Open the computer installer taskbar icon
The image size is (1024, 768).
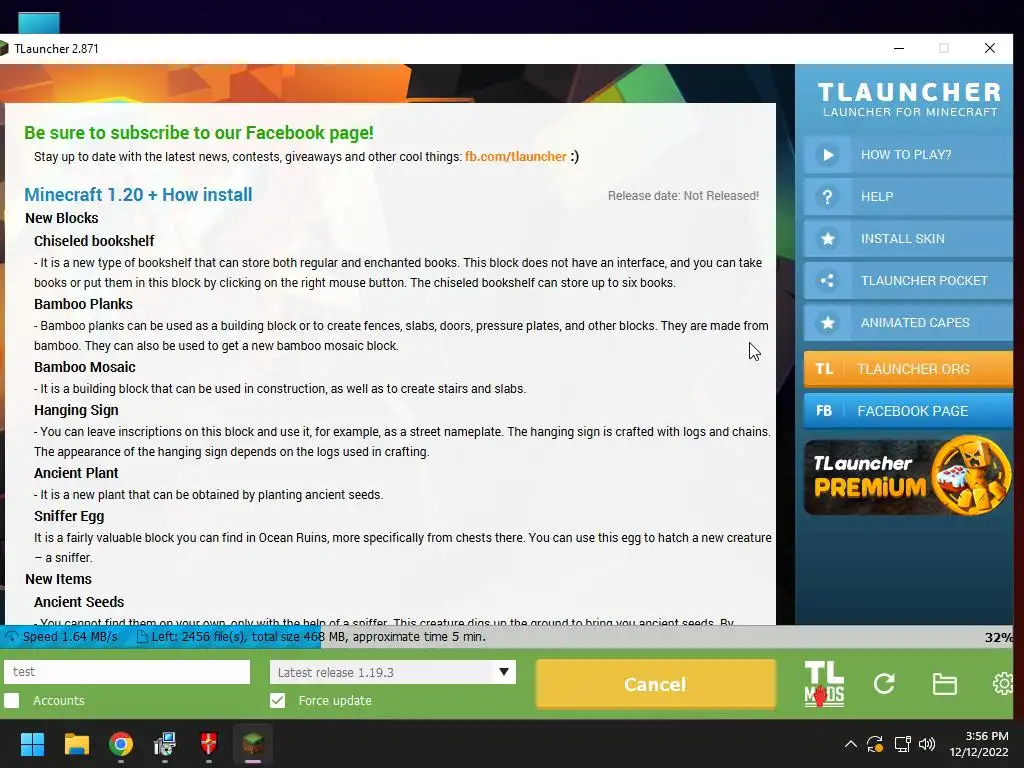(x=165, y=744)
